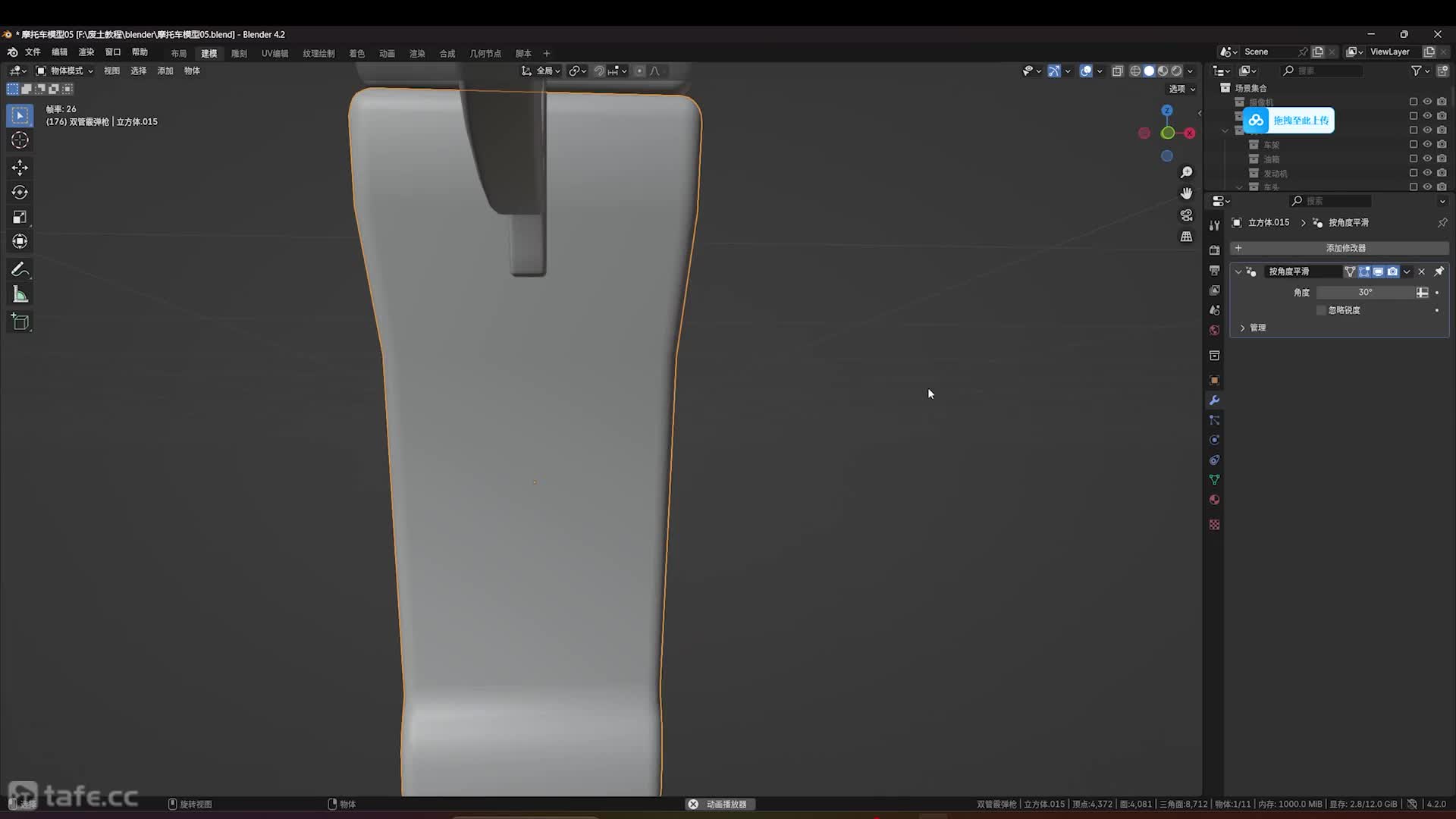Image resolution: width=1456 pixels, height=819 pixels.
Task: Open the Object properties tab
Action: [1214, 380]
